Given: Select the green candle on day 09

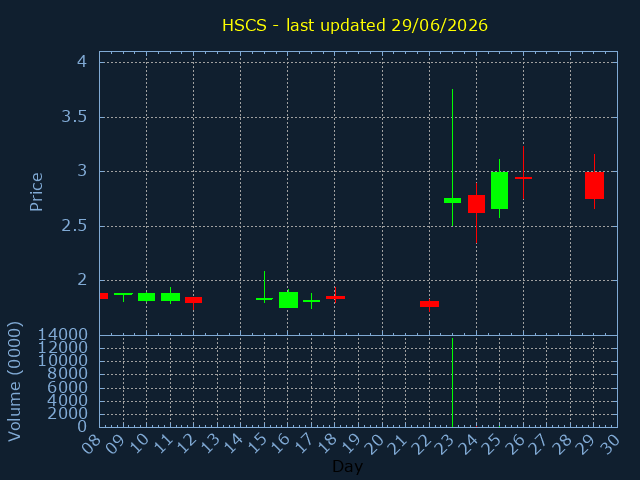Looking at the screenshot, I should coord(123,294).
